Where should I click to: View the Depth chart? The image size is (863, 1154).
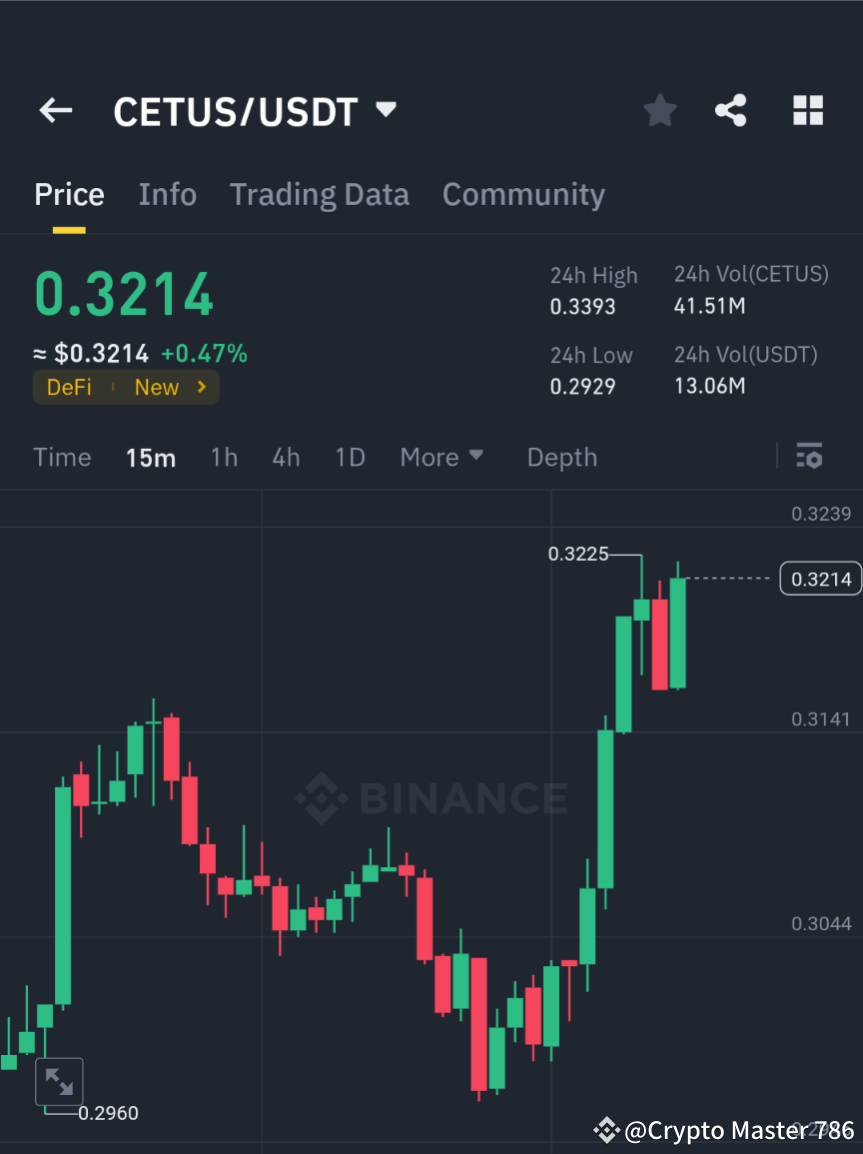point(561,457)
